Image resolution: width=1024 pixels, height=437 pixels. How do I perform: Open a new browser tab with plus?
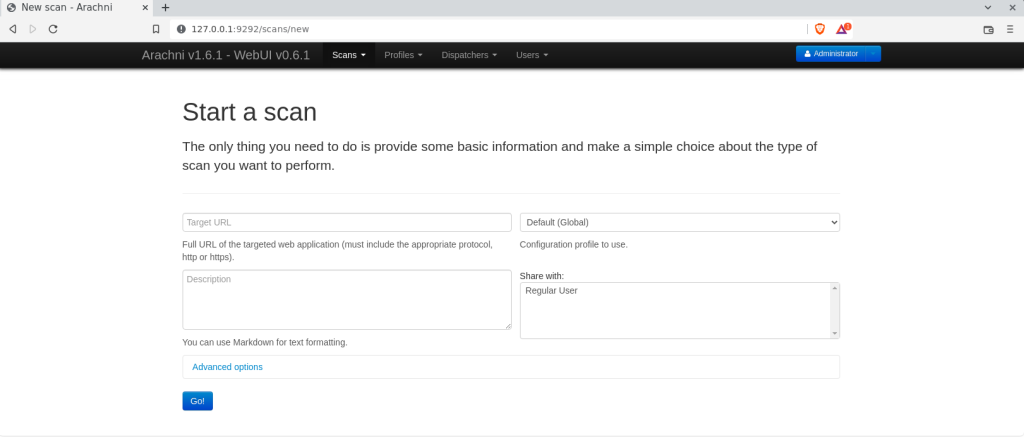[x=165, y=8]
